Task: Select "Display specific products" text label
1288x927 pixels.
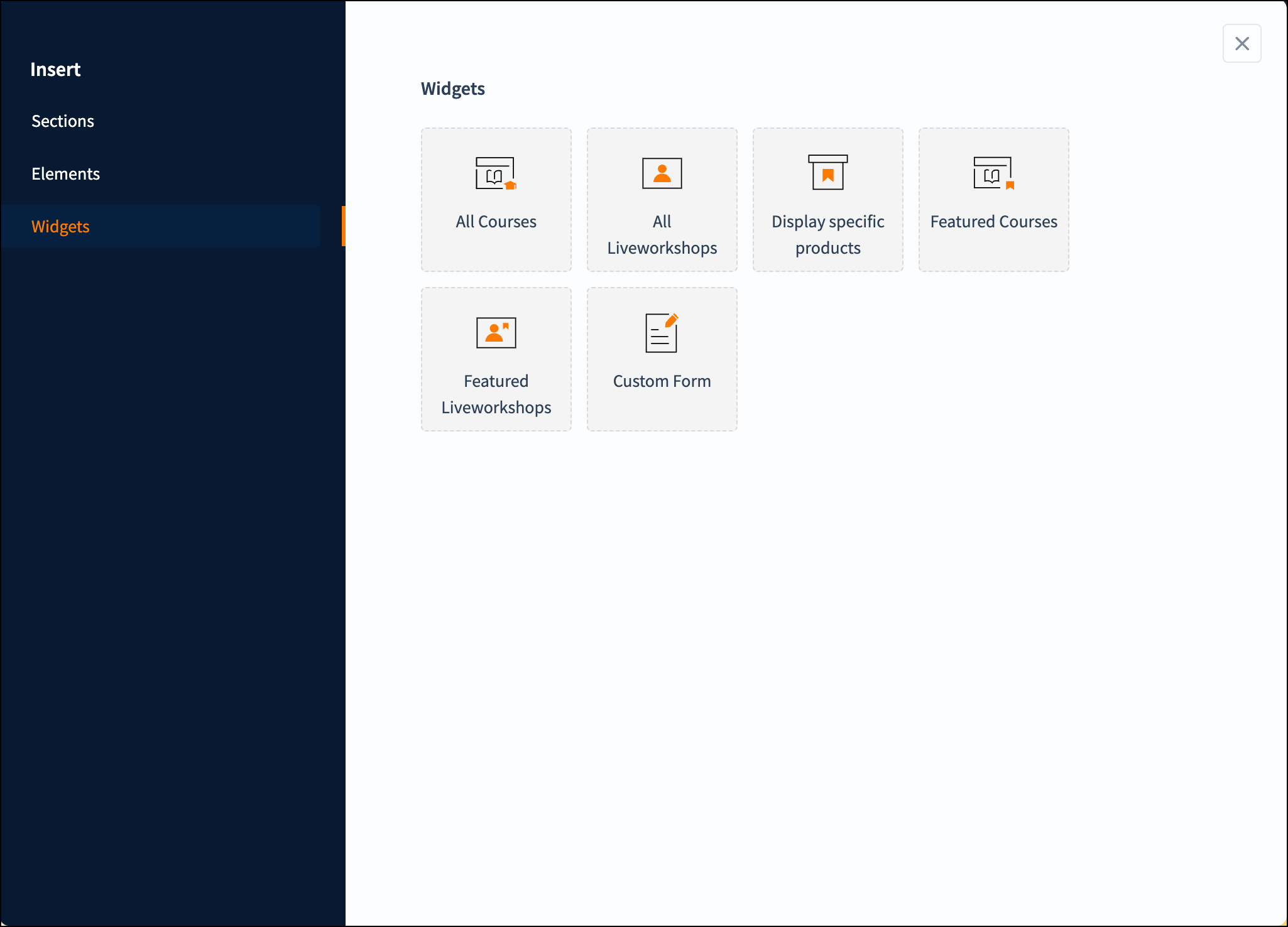Action: (x=827, y=235)
